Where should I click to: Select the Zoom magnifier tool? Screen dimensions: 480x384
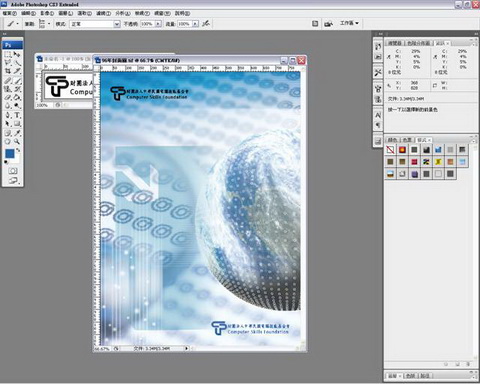[x=17, y=141]
